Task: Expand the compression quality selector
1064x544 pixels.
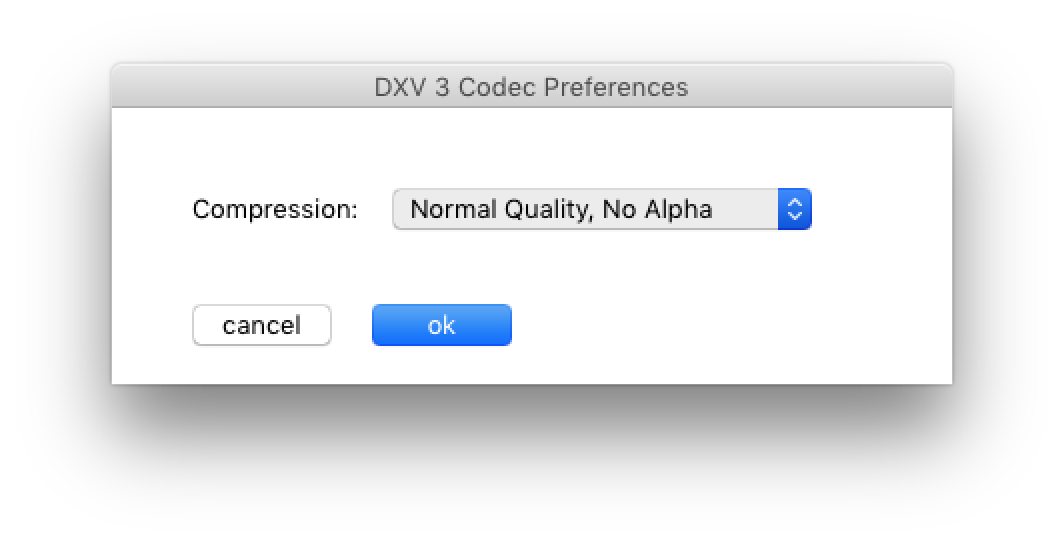Action: click(x=601, y=209)
